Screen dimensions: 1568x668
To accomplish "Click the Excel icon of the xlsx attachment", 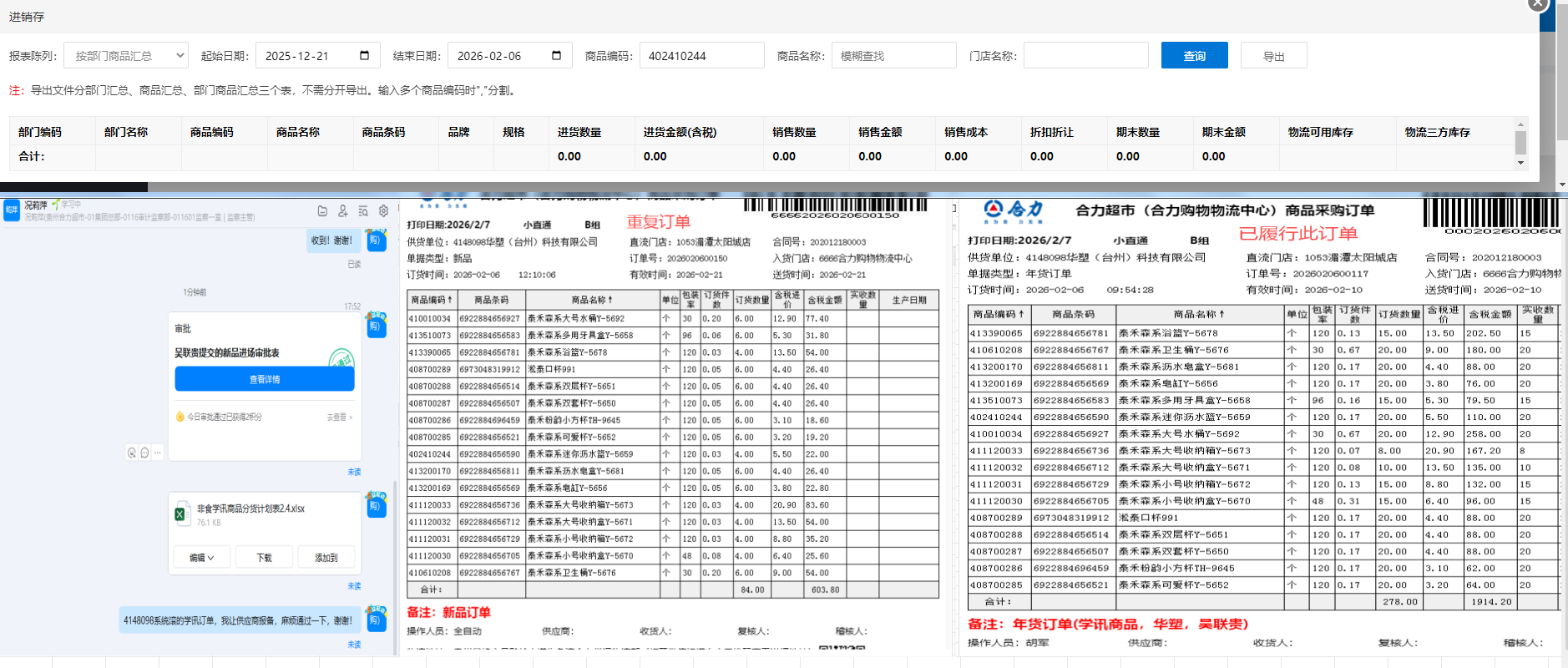I will (180, 514).
